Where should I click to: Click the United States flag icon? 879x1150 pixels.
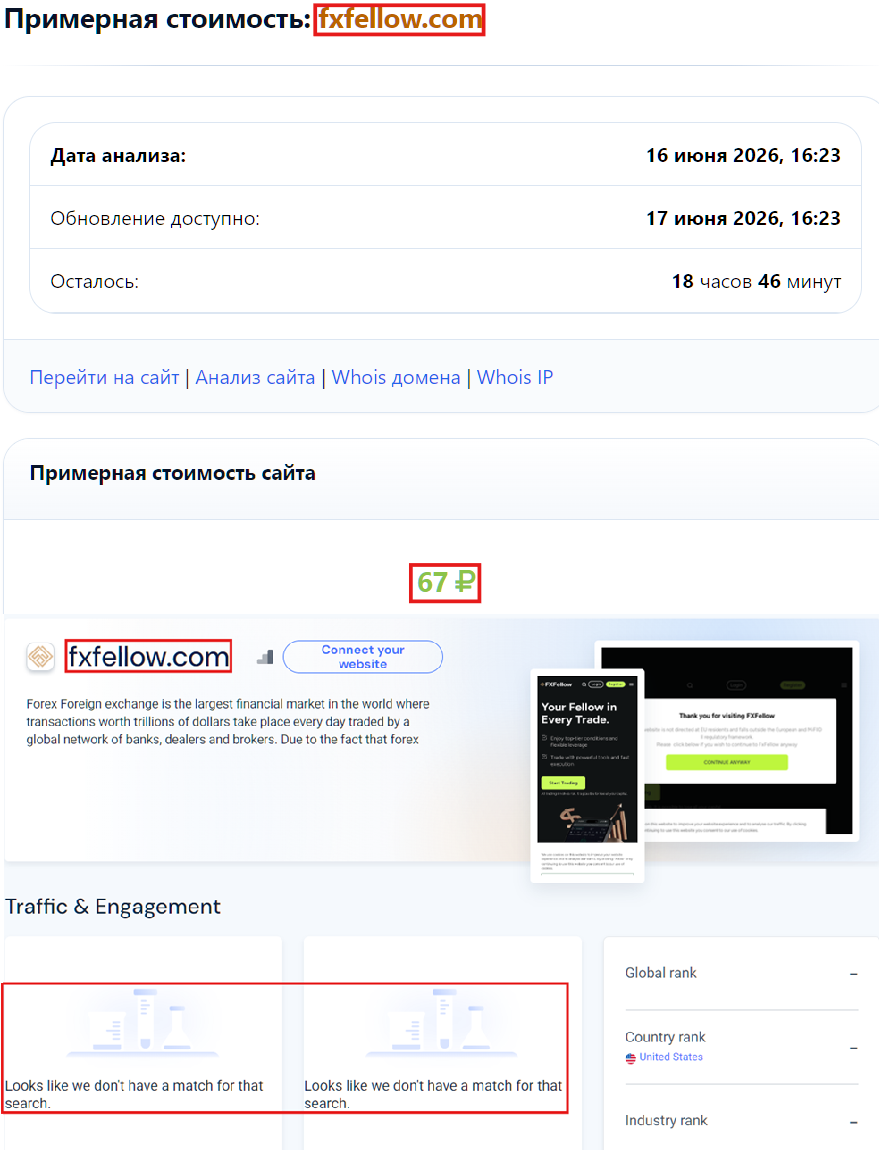[630, 1058]
